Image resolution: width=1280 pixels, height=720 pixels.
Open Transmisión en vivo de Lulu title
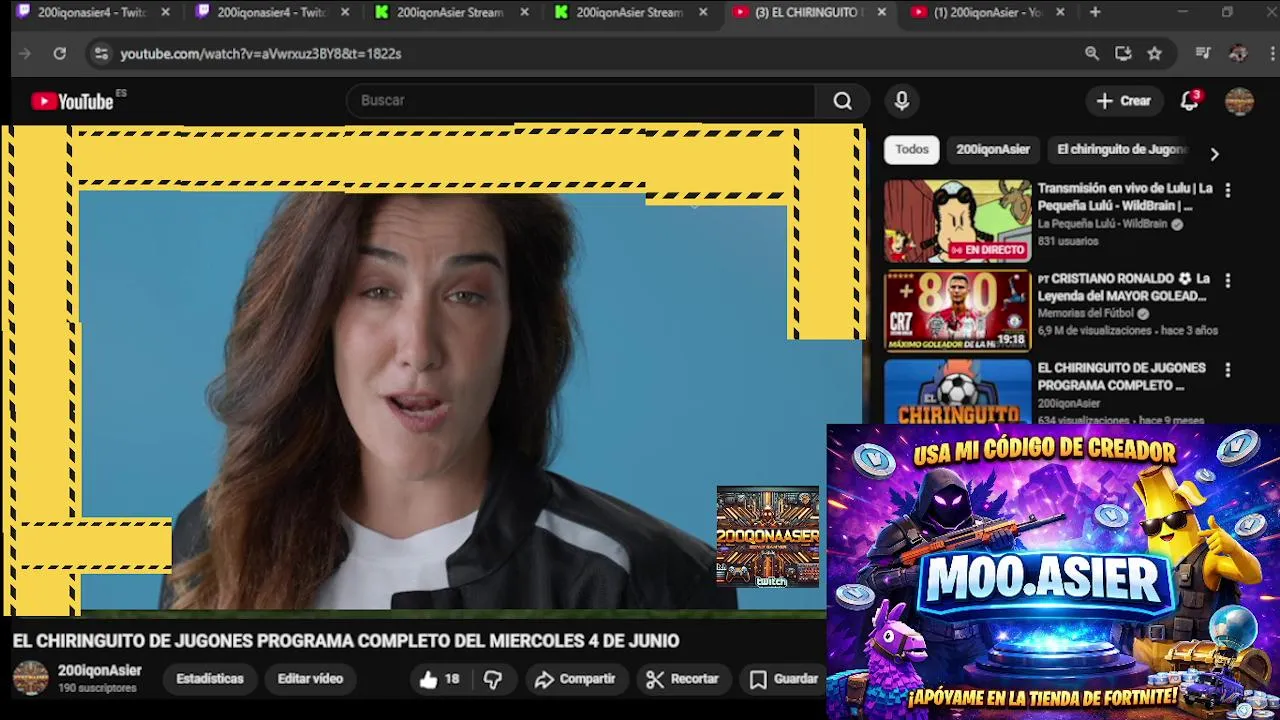tap(1125, 197)
